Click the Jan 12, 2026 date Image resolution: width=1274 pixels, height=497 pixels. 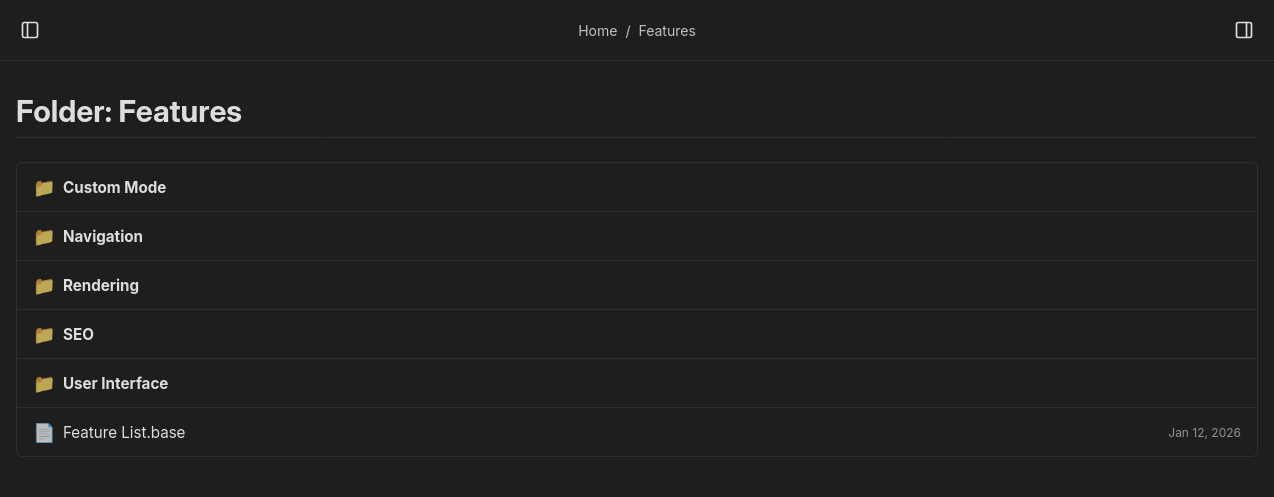(x=1204, y=433)
